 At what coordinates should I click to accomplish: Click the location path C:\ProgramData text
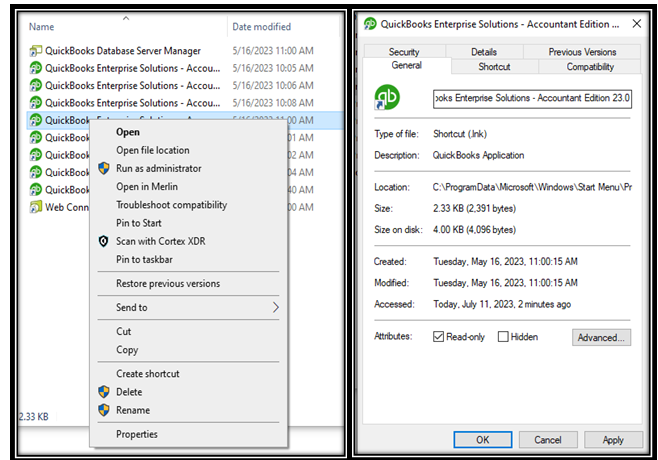tap(532, 187)
